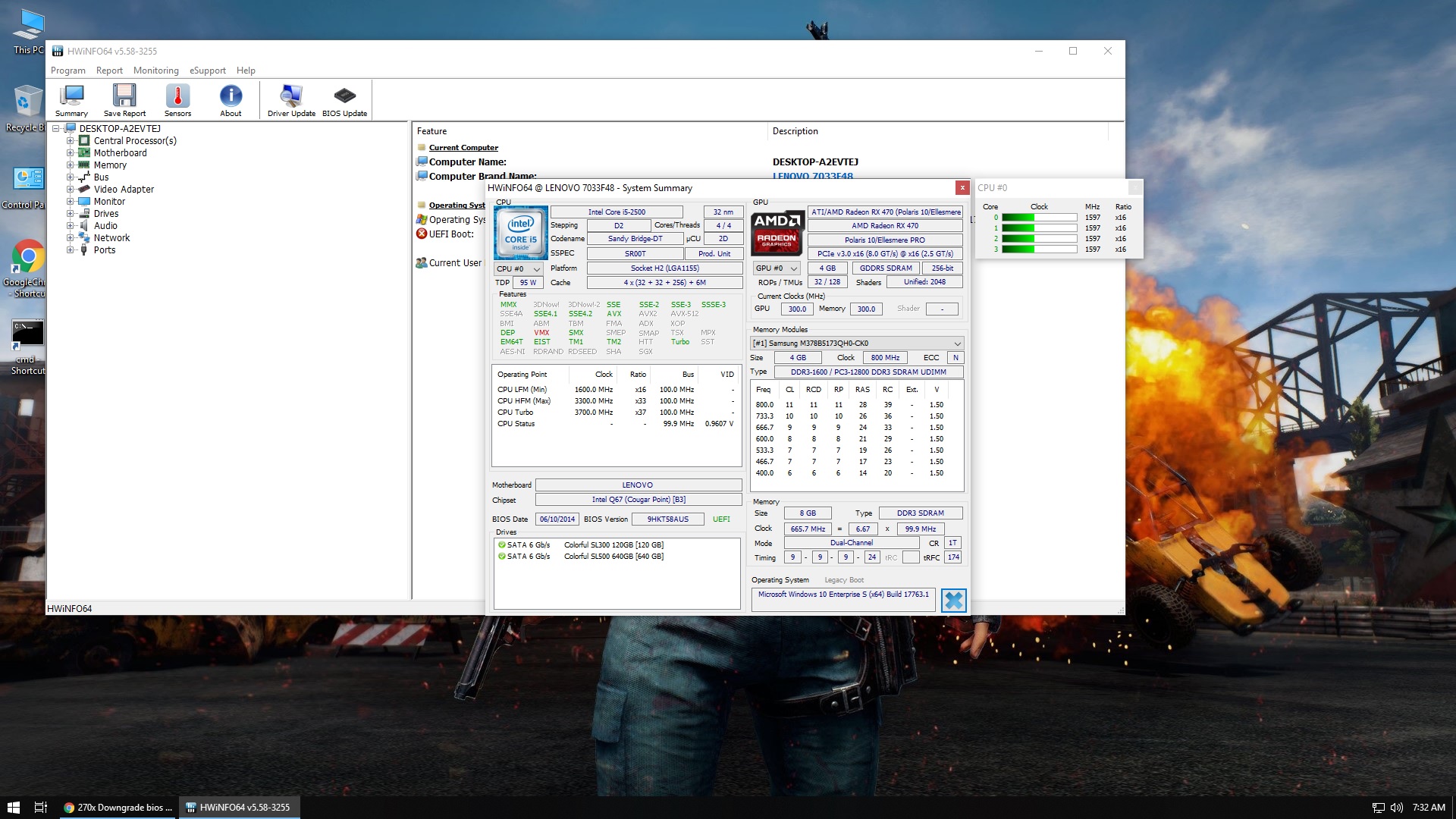Click the LENOVO 7033F48 brand name link

click(x=813, y=176)
